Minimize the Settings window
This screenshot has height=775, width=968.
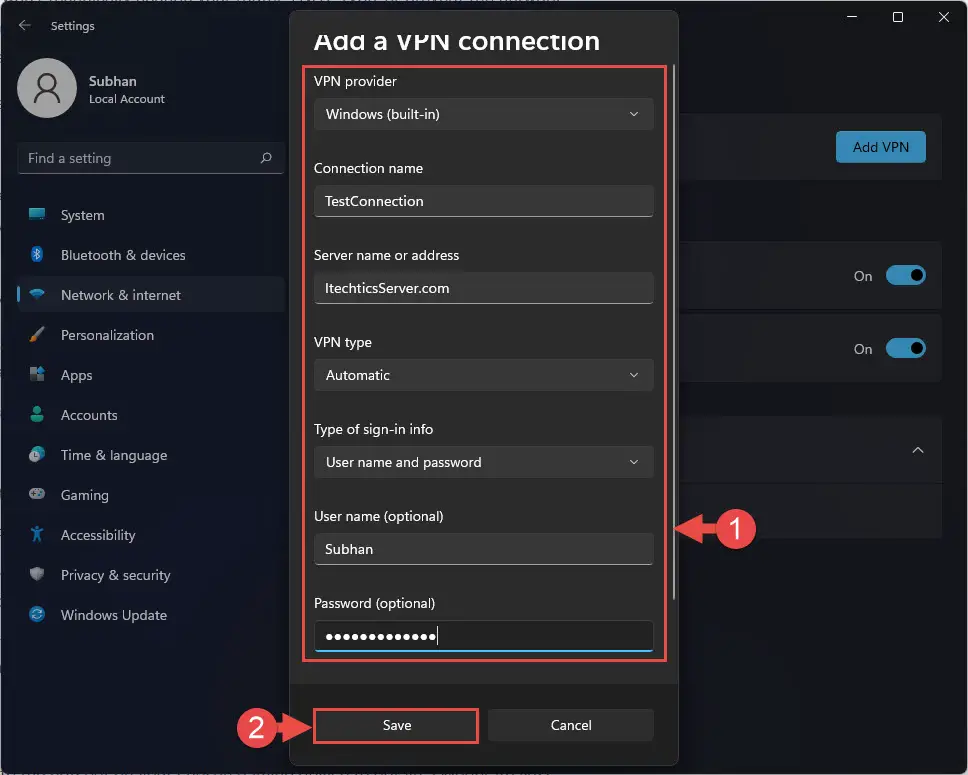click(x=852, y=17)
